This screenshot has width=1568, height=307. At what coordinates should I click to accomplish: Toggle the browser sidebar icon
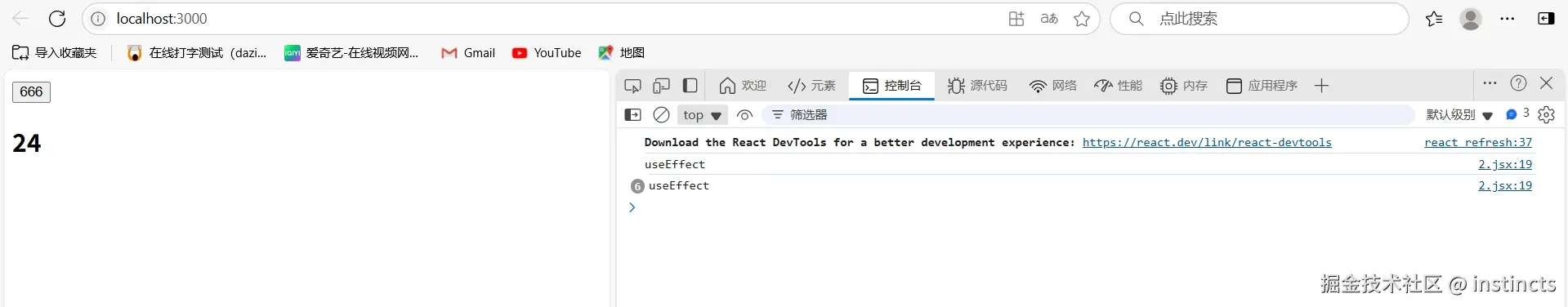[x=1546, y=19]
